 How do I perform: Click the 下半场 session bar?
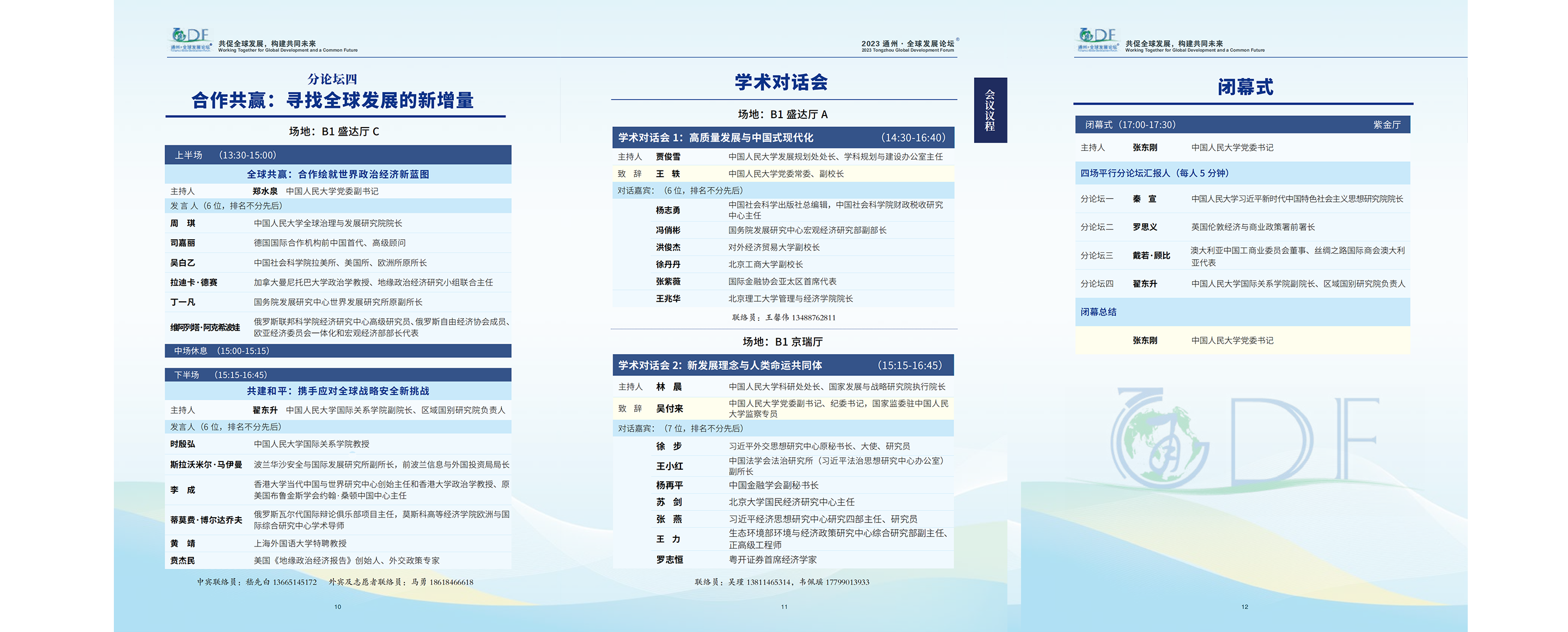pyautogui.click(x=338, y=374)
